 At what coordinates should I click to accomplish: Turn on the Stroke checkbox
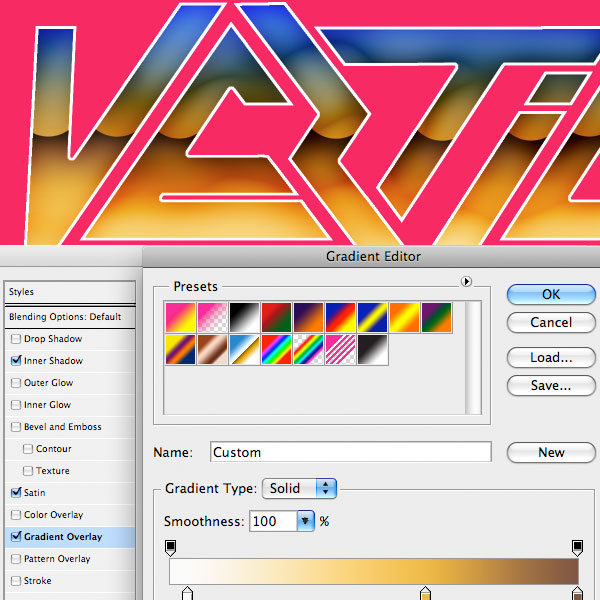click(x=16, y=580)
